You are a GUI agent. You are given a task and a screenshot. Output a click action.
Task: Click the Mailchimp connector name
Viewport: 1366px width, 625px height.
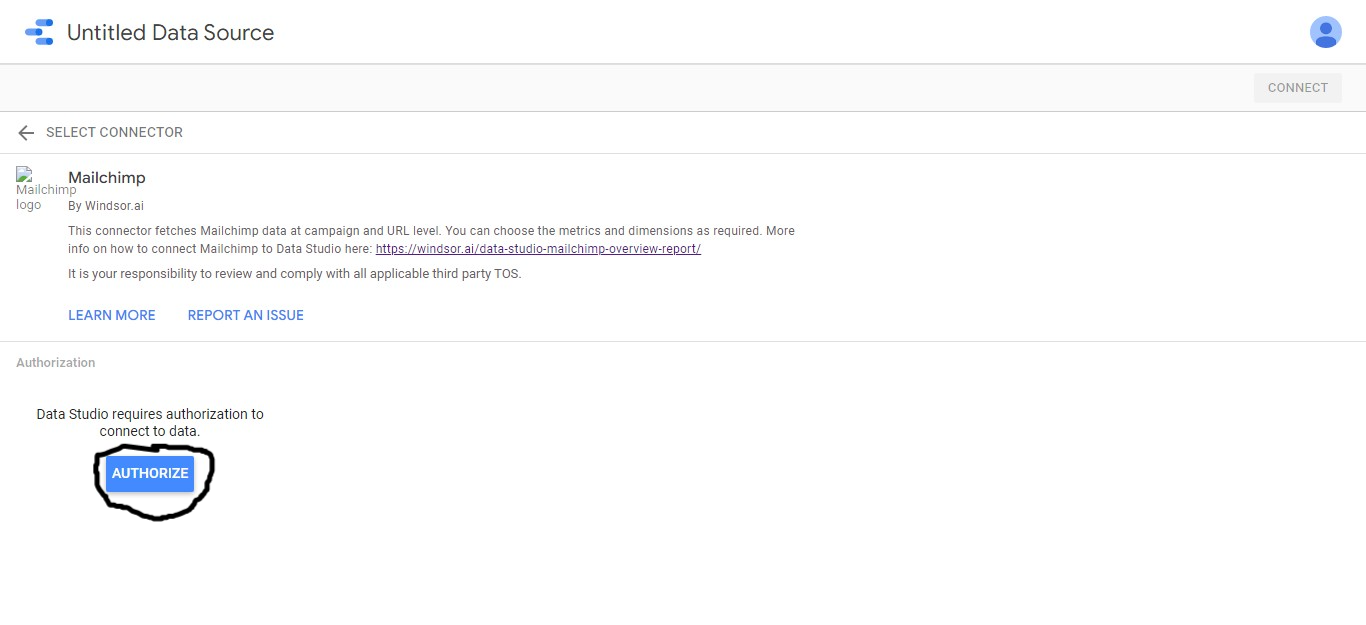(x=107, y=177)
